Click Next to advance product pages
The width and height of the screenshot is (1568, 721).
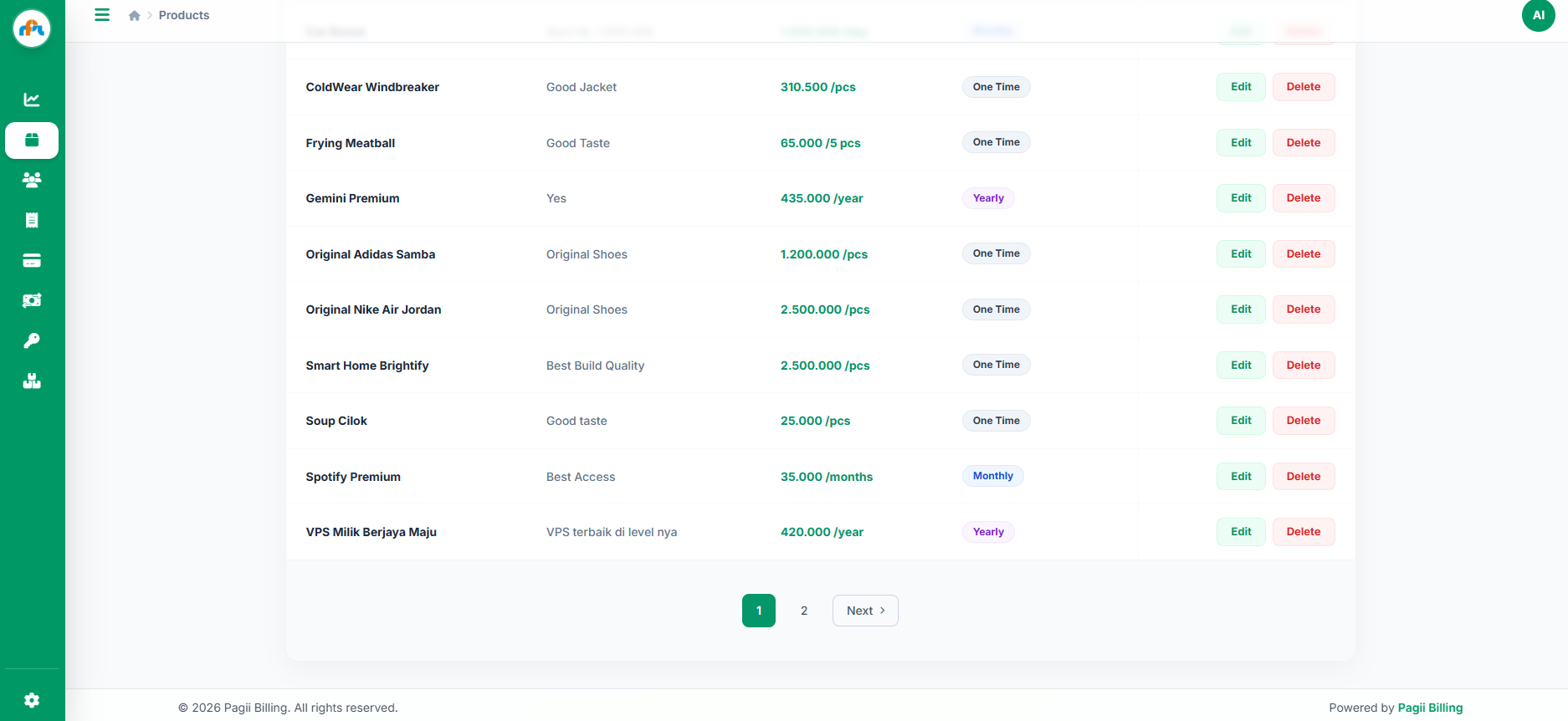(865, 611)
